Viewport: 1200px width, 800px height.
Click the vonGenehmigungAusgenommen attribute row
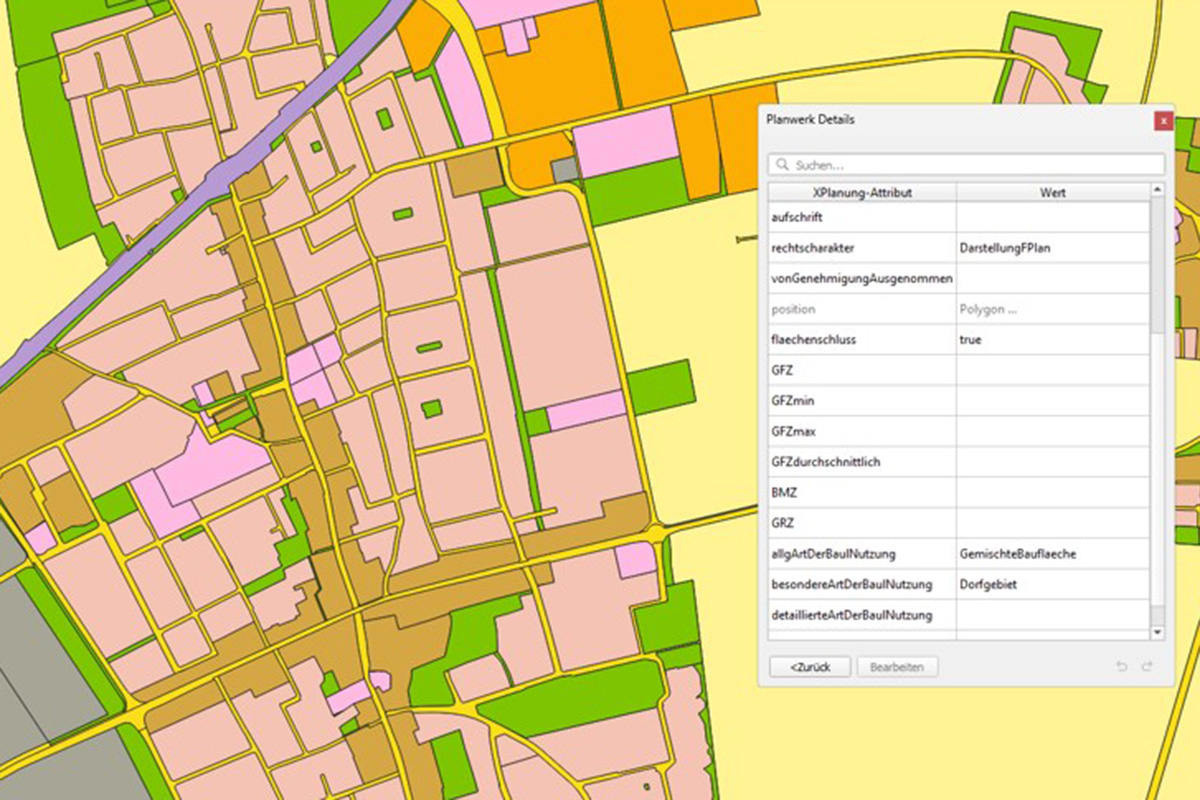862,278
